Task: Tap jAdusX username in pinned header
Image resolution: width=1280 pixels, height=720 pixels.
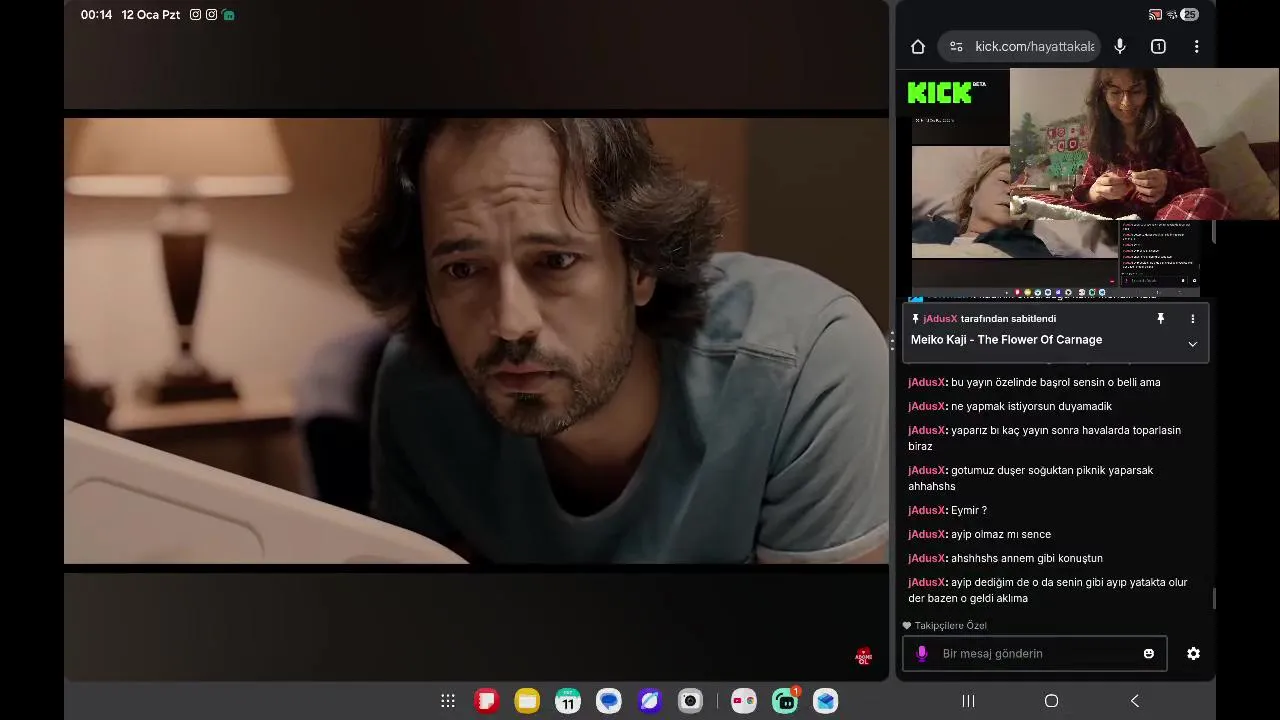Action: 940,318
